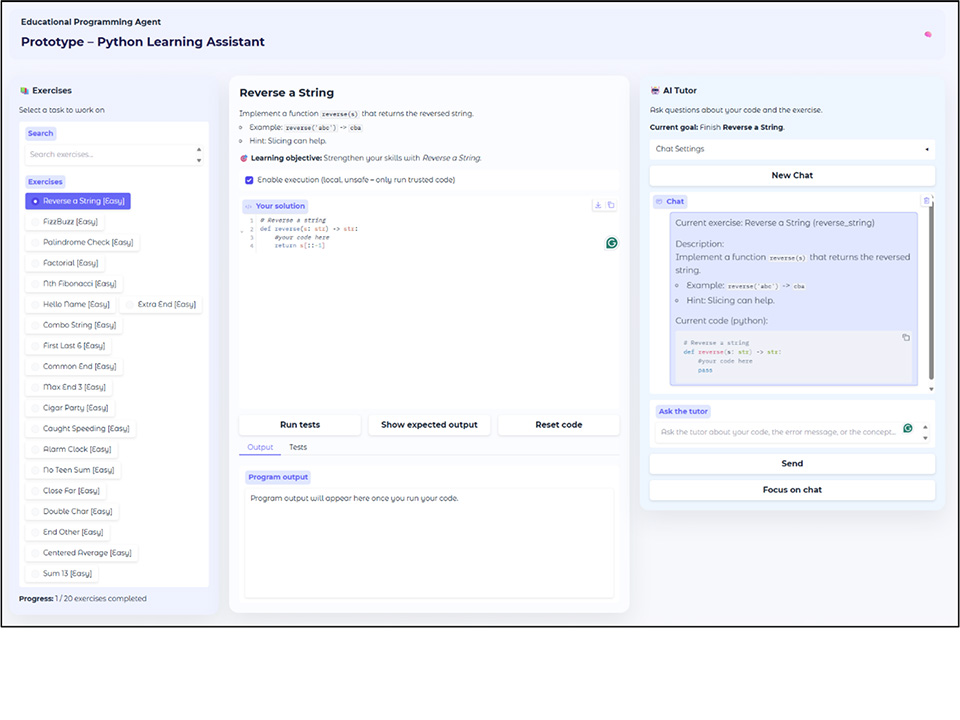
Task: Copy the Current code snippet in chat
Action: [906, 337]
